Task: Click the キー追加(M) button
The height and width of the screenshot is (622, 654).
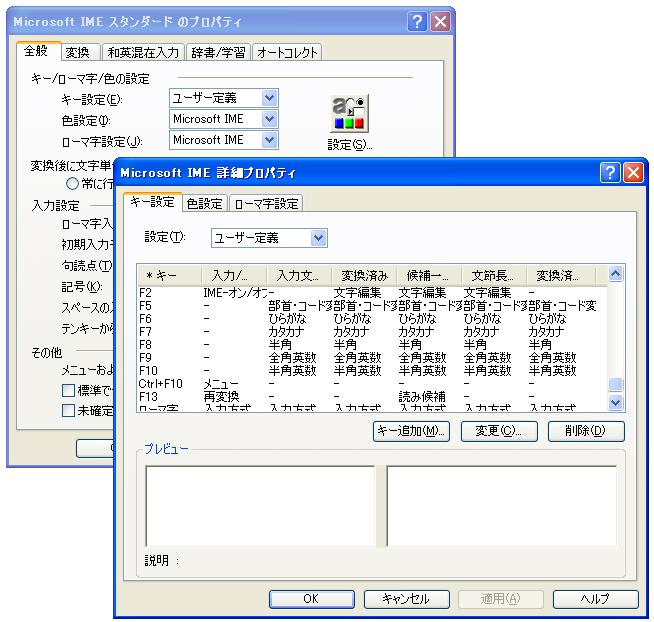Action: (x=411, y=431)
